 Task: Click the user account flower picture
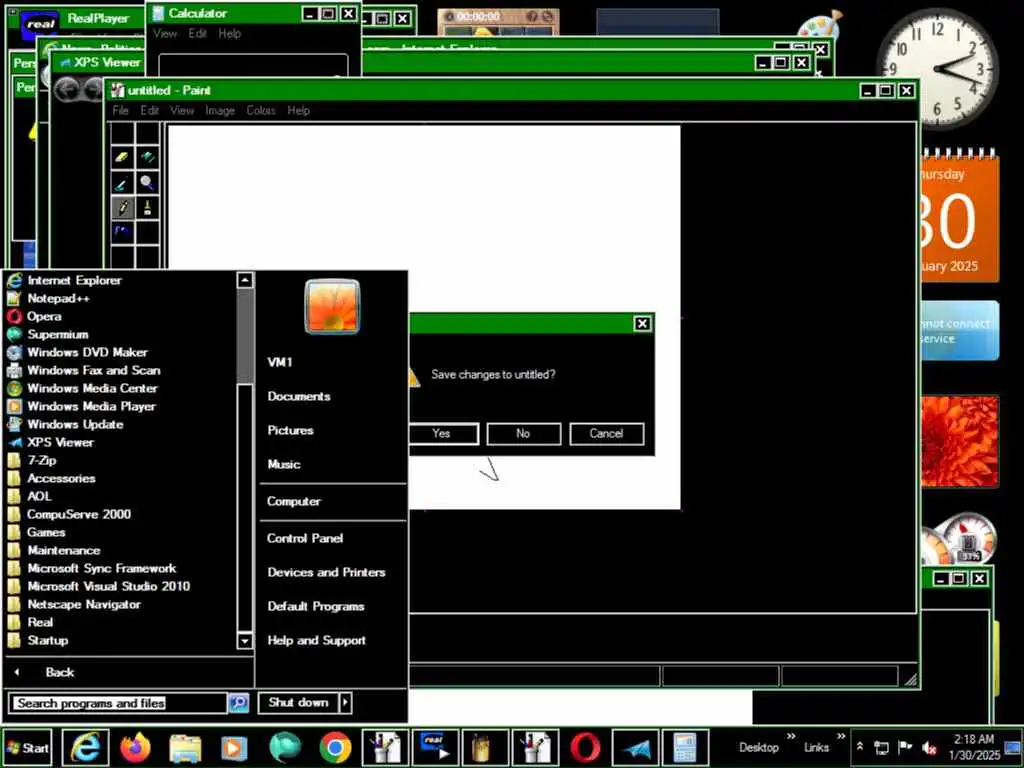tap(332, 307)
